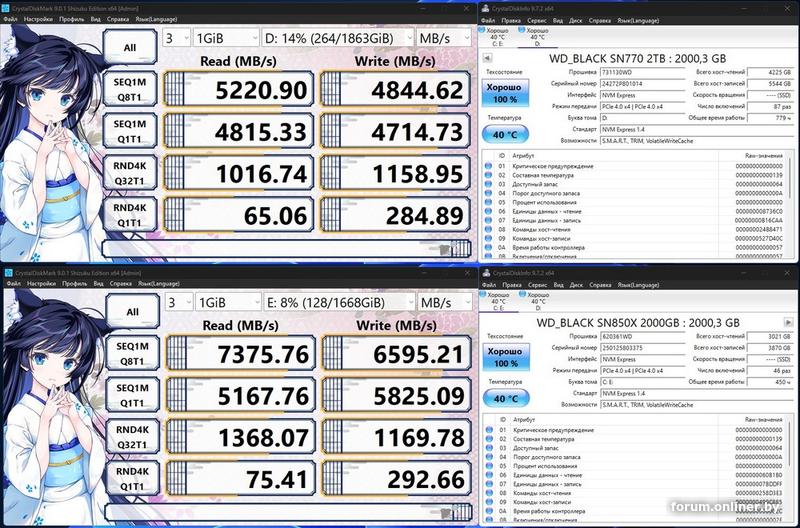The width and height of the screenshot is (800, 528).
Task: Open drive selector showing D: 14% (264/1863GiB)
Action: click(338, 38)
